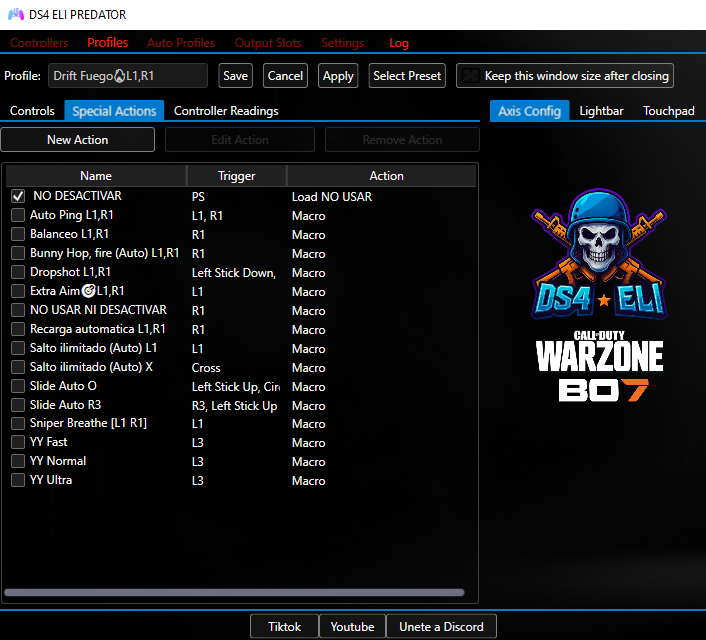Viewport: 706px width, 640px height.
Task: Click the R1 trigger in Recarga automatica row
Action: (198, 330)
